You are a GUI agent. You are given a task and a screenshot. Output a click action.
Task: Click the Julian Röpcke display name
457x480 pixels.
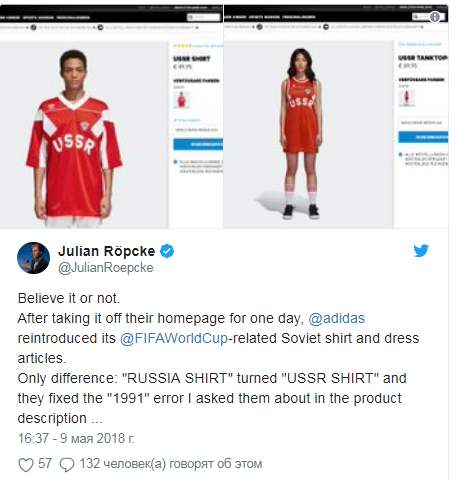coord(107,251)
